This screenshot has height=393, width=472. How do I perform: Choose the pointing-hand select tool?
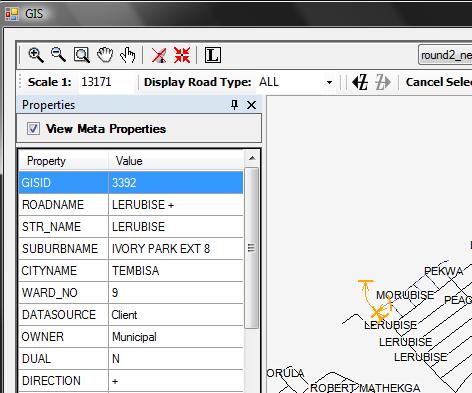pyautogui.click(x=128, y=55)
